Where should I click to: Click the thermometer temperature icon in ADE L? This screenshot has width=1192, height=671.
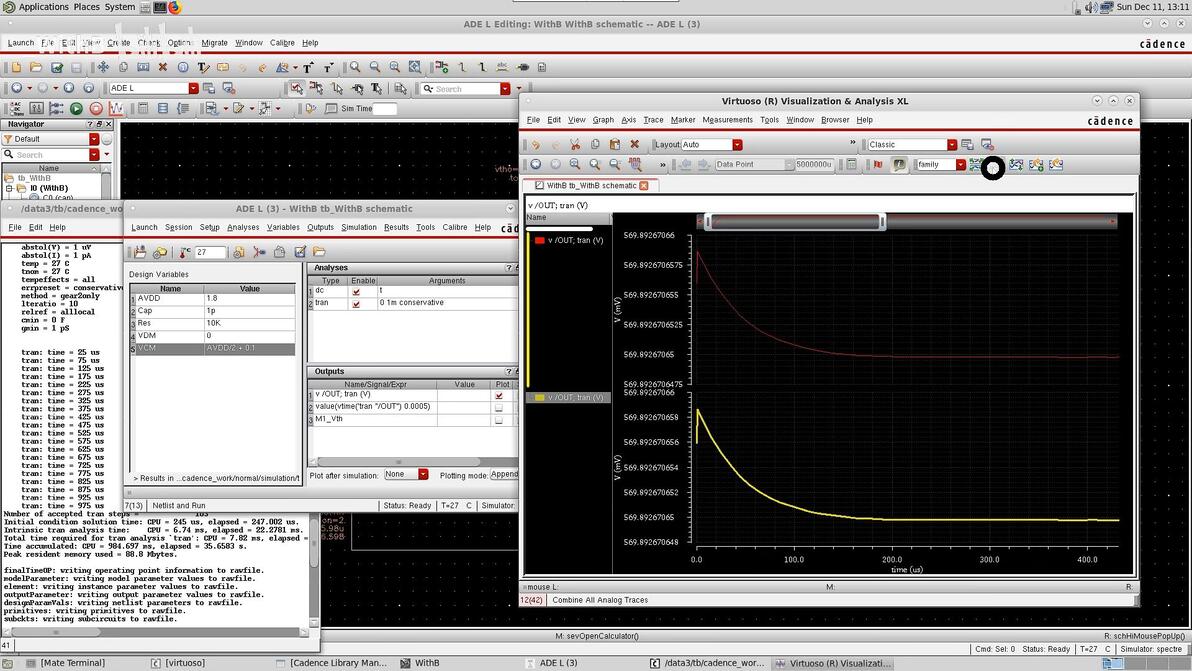pyautogui.click(x=185, y=252)
